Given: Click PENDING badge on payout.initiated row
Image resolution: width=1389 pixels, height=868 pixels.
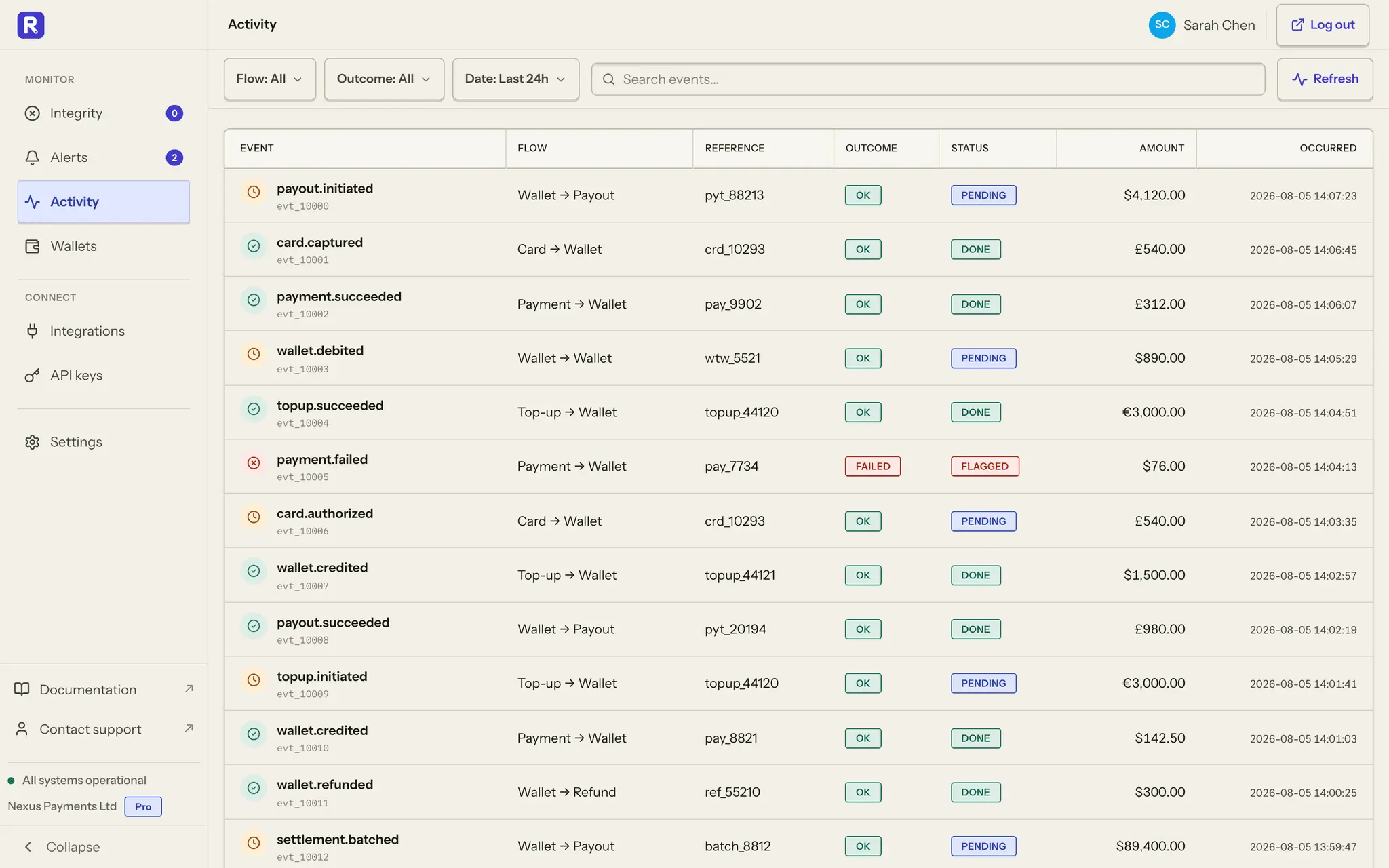Looking at the screenshot, I should coord(983,195).
